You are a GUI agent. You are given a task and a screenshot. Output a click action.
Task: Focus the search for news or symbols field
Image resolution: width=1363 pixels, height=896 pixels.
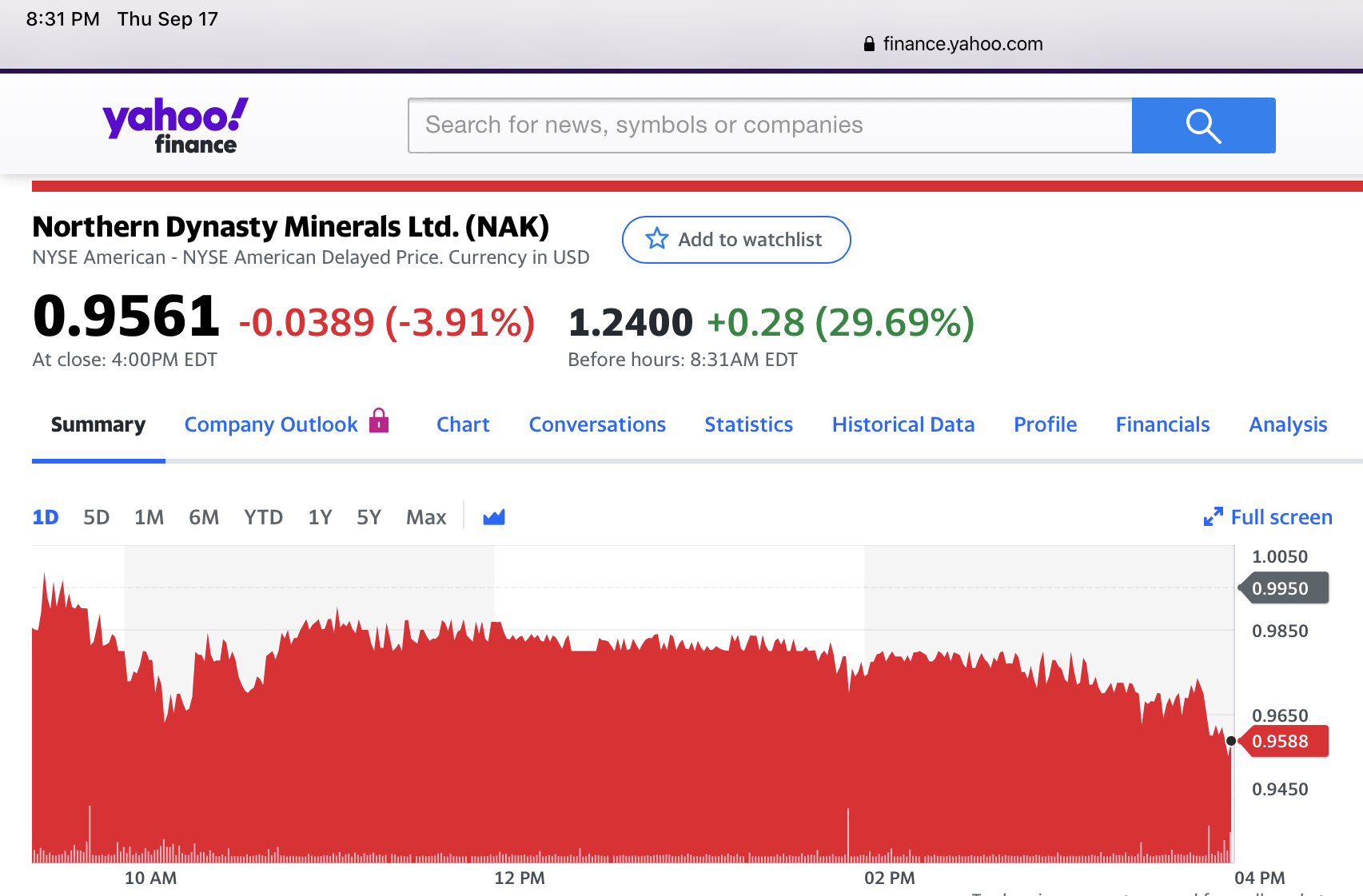pyautogui.click(x=770, y=125)
